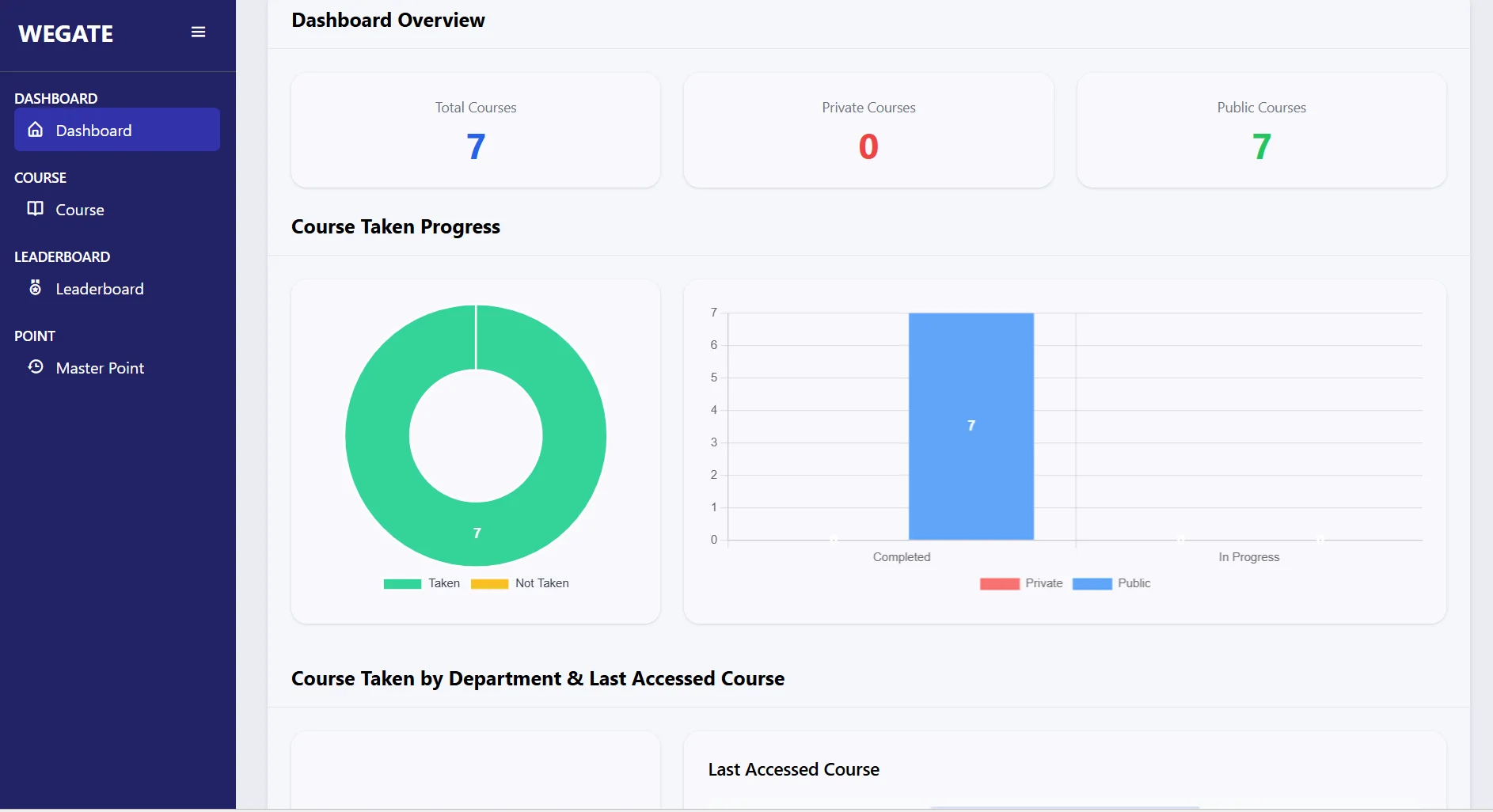Click the Course book icon
This screenshot has height=812, width=1493.
[36, 209]
